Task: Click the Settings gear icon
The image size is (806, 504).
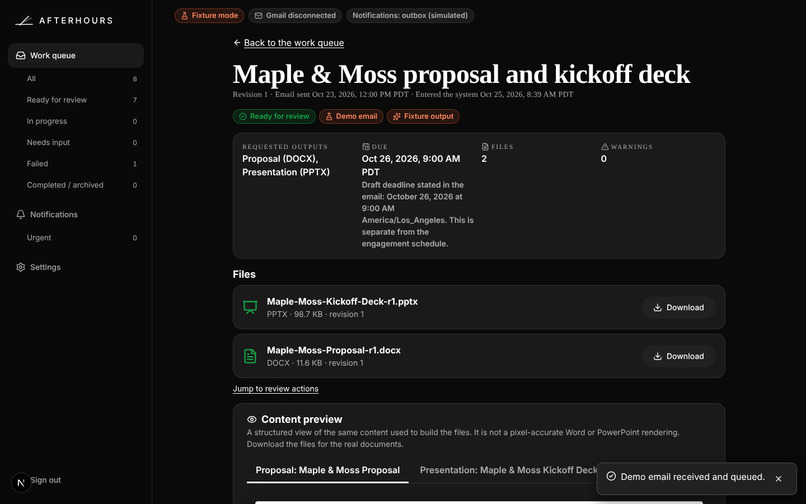Action: [x=21, y=267]
